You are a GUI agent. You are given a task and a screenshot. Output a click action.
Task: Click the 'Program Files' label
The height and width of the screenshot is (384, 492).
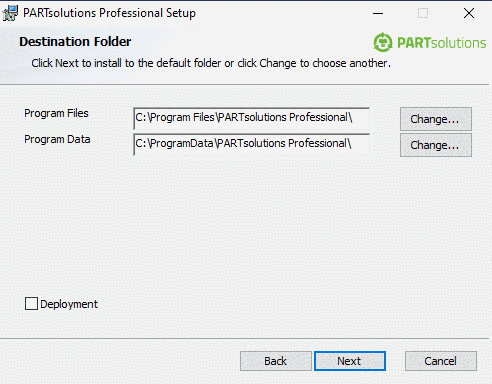pos(56,113)
